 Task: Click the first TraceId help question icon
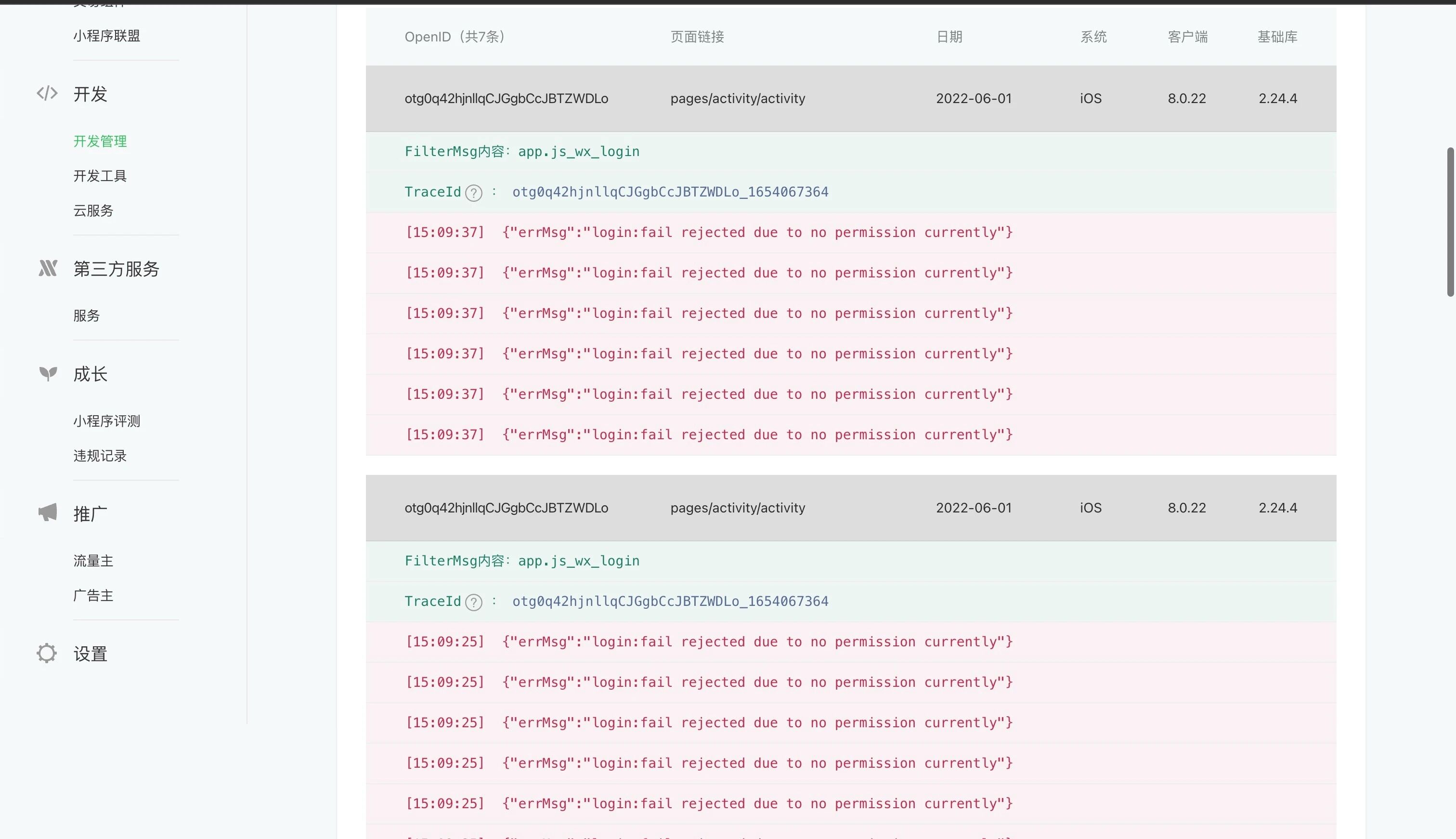pos(473,193)
